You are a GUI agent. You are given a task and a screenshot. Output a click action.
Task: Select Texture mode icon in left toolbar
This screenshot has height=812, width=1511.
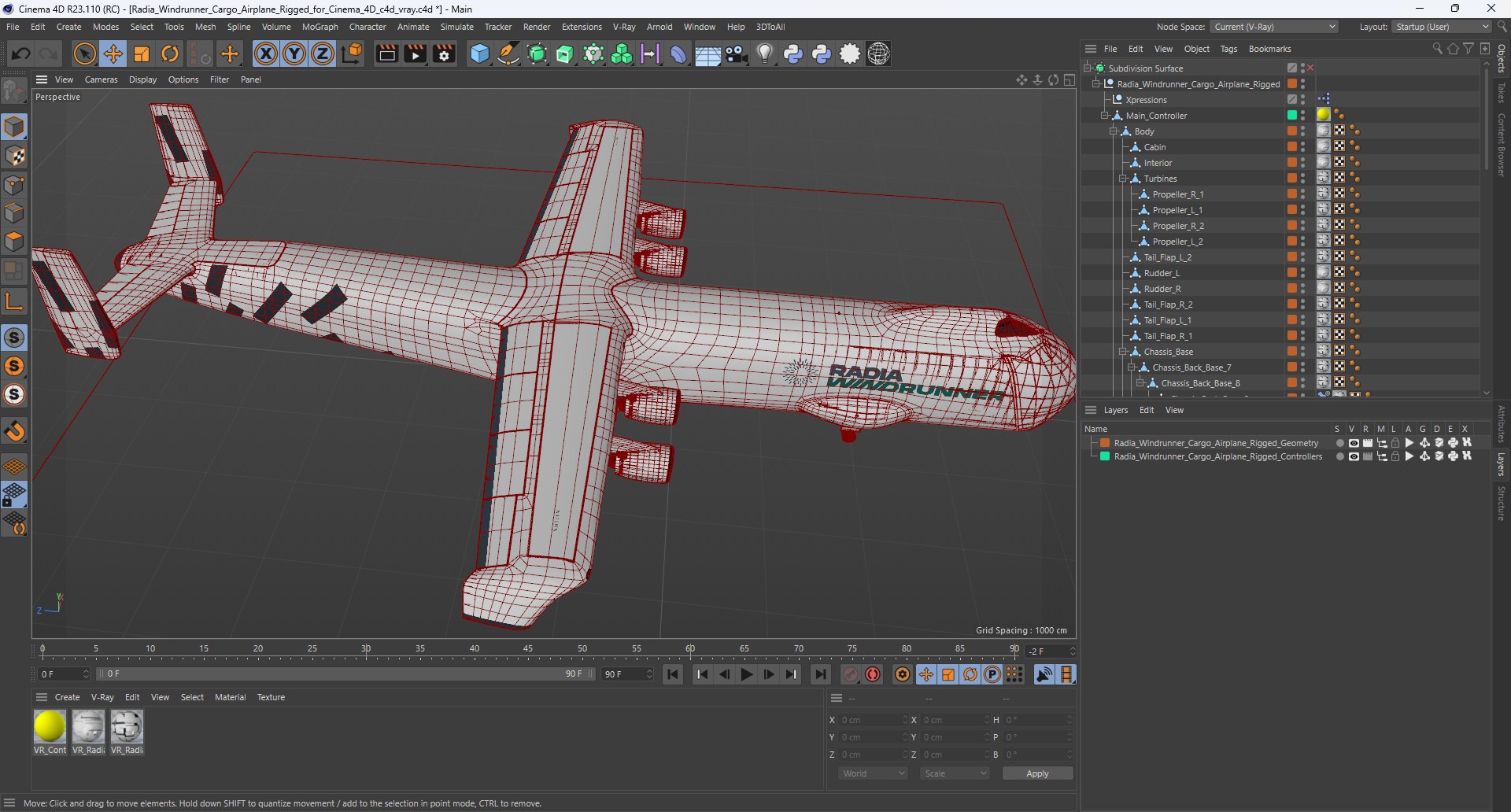[x=14, y=156]
